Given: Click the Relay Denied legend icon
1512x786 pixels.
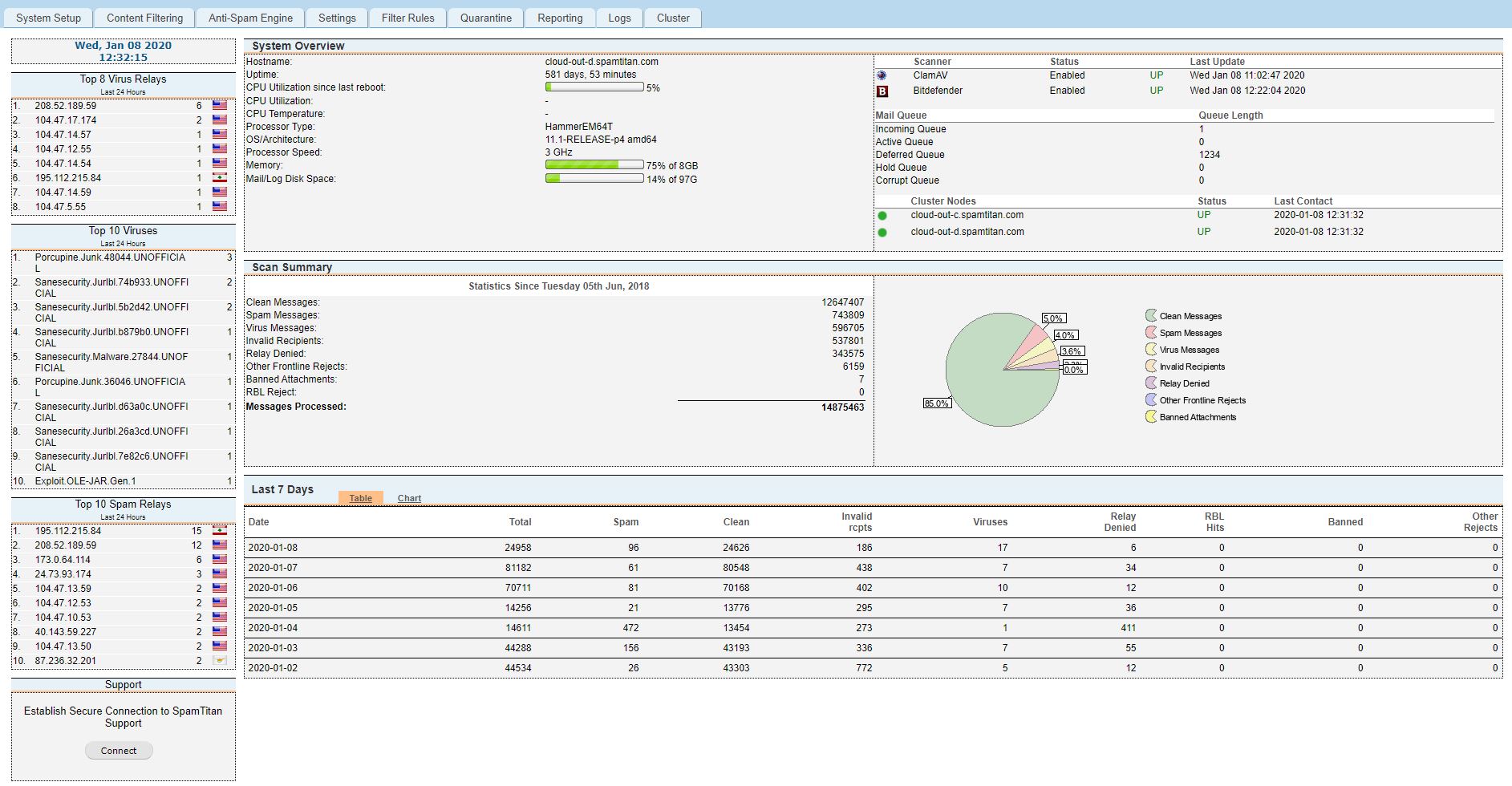Looking at the screenshot, I should [x=1151, y=383].
